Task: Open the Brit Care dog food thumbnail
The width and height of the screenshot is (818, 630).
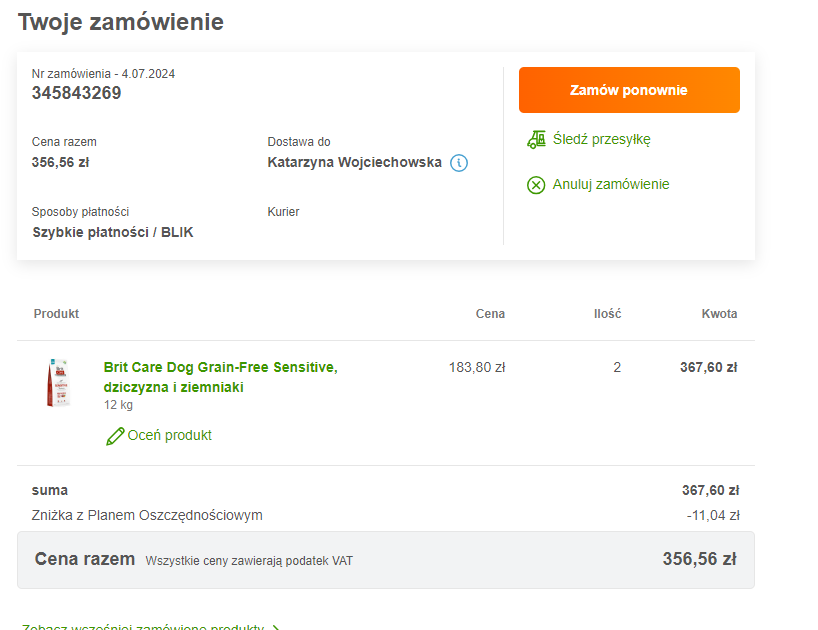Action: (x=58, y=382)
